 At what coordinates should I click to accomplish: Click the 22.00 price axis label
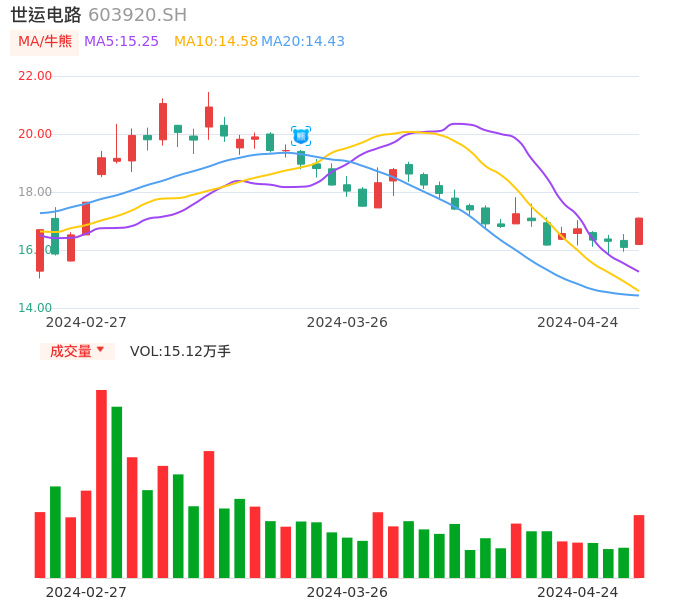coord(35,76)
